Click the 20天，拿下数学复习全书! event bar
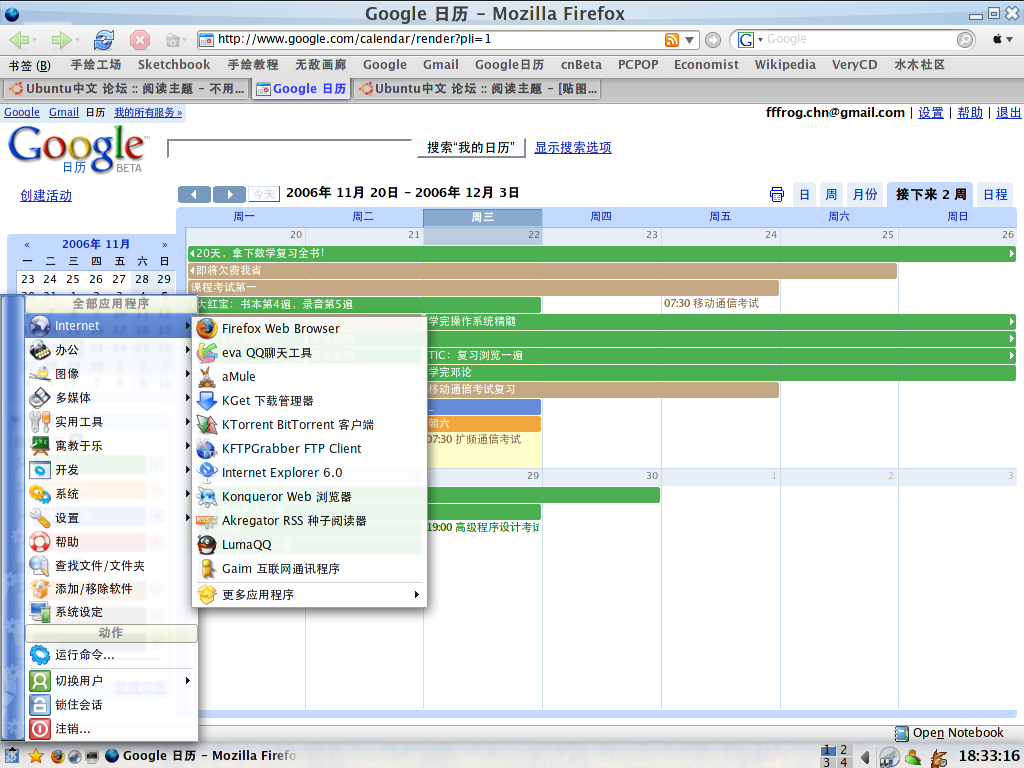1024x768 pixels. pyautogui.click(x=601, y=253)
